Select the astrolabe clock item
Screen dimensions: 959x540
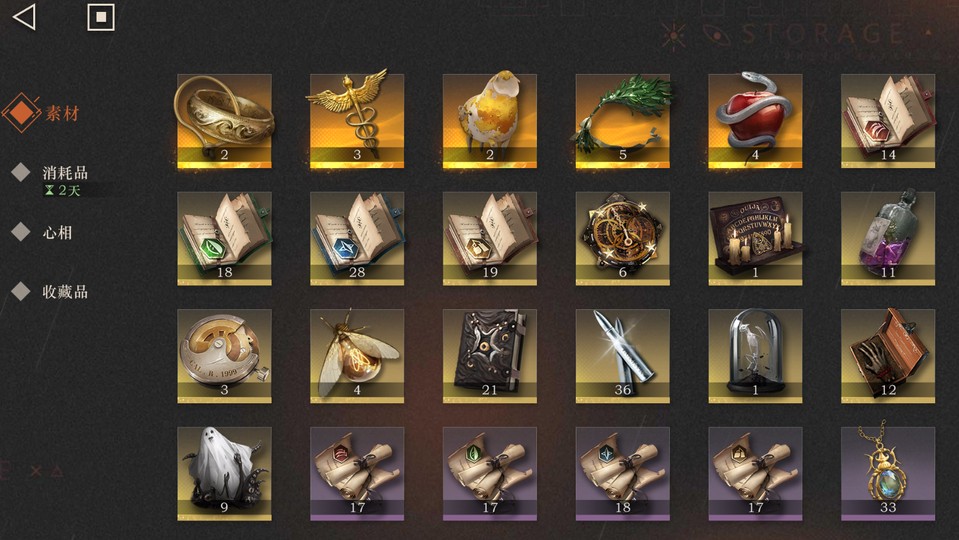[623, 239]
